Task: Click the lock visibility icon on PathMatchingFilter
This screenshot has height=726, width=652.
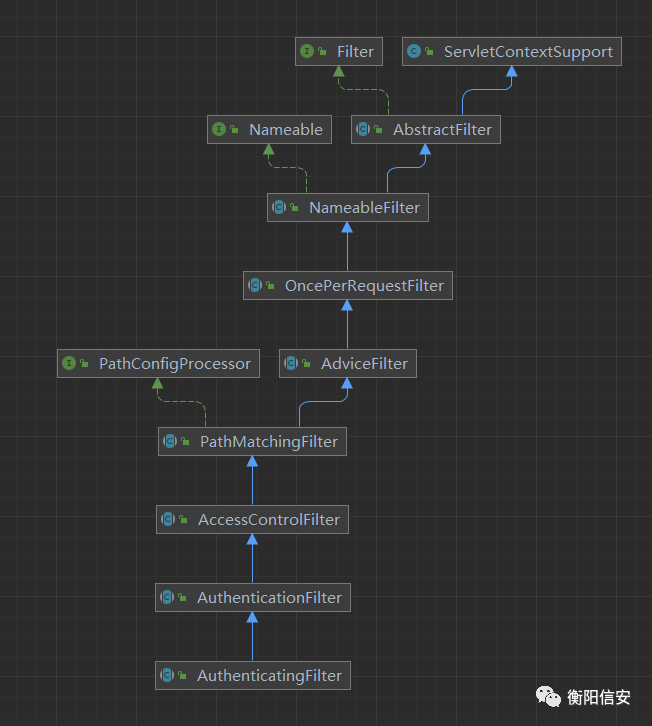Action: pyautogui.click(x=186, y=442)
